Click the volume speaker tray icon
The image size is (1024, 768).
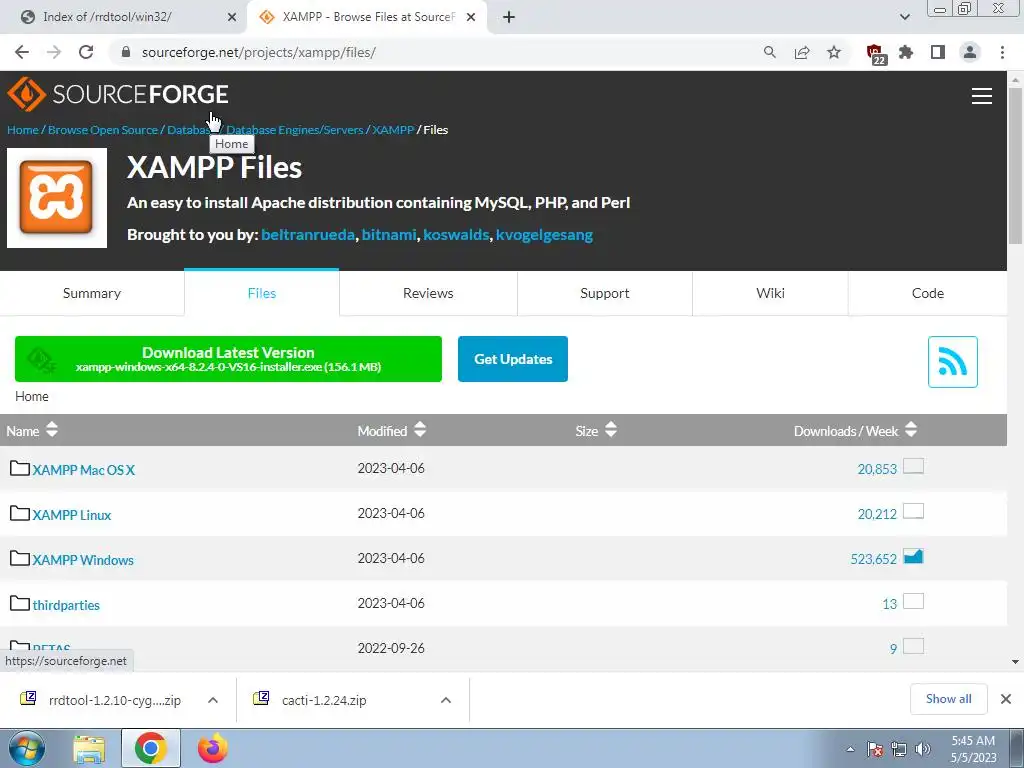tap(922, 749)
